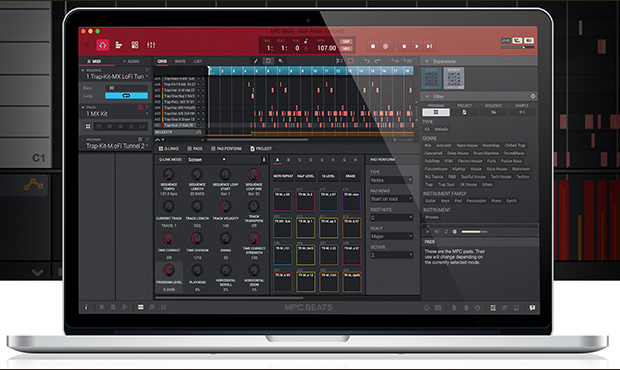Toggle Half Level
Screen dimensions: 620x370
point(306,176)
